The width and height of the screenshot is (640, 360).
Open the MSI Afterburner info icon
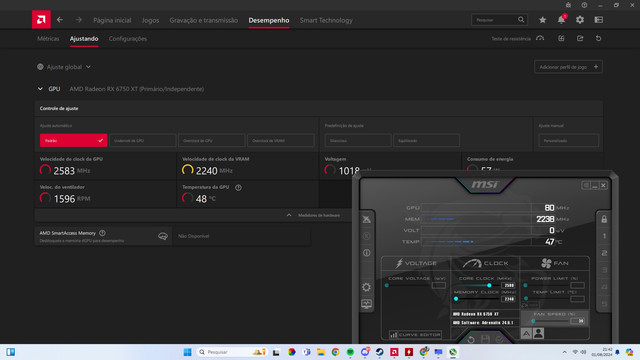pos(367,253)
